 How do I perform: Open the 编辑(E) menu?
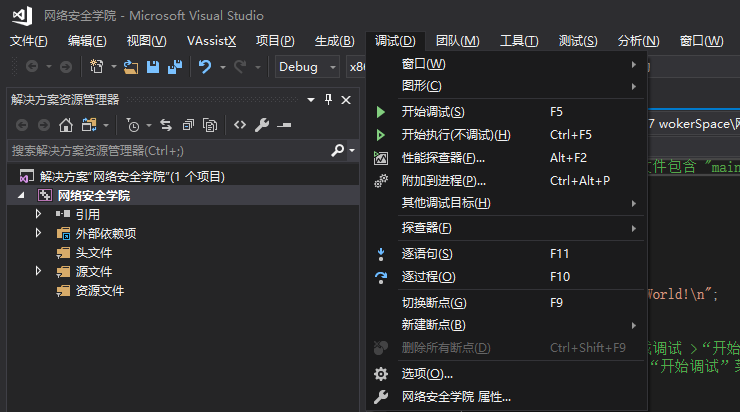click(x=87, y=41)
